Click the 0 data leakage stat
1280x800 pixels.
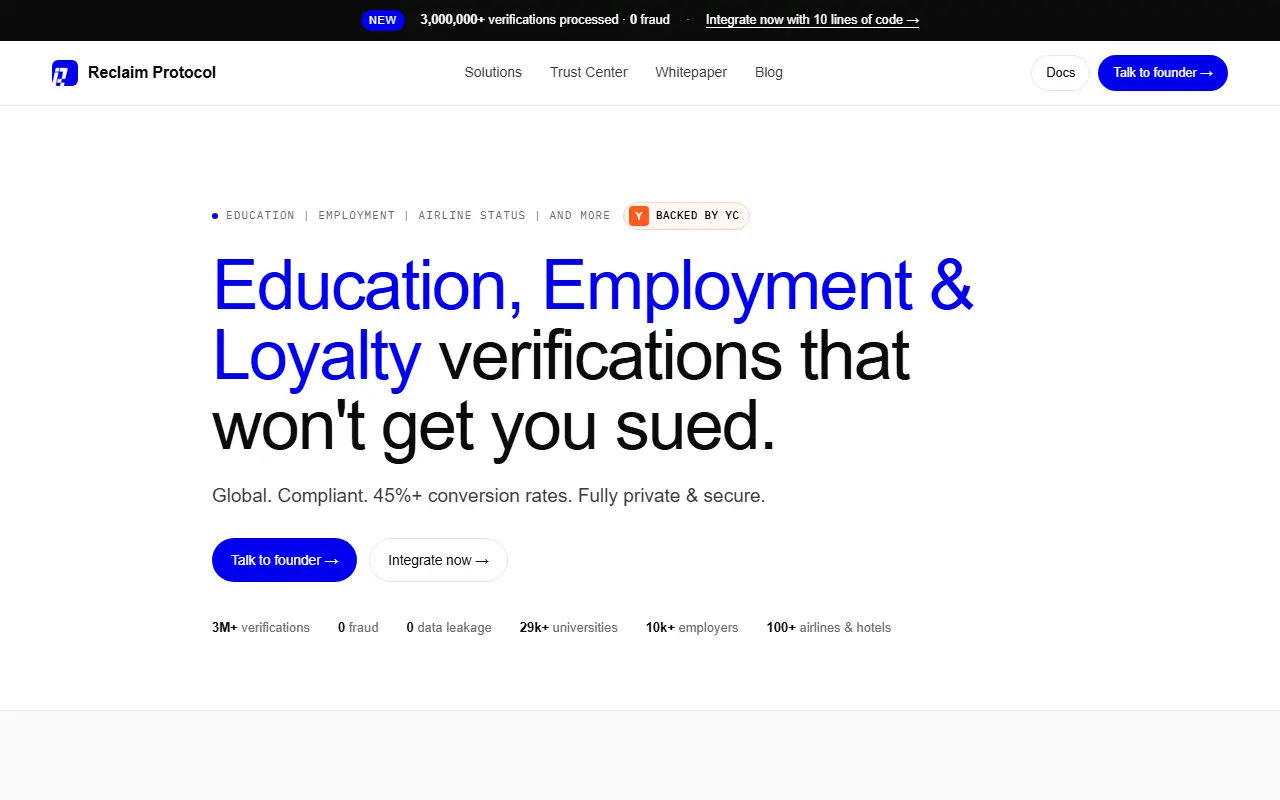click(x=449, y=628)
